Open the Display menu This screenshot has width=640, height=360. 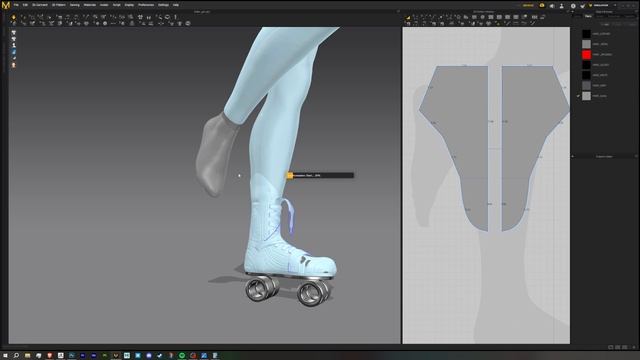pyautogui.click(x=129, y=5)
